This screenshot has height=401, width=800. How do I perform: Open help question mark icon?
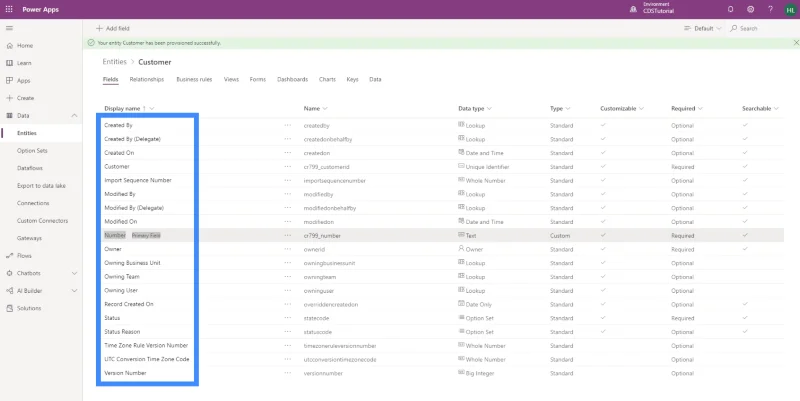click(x=770, y=9)
